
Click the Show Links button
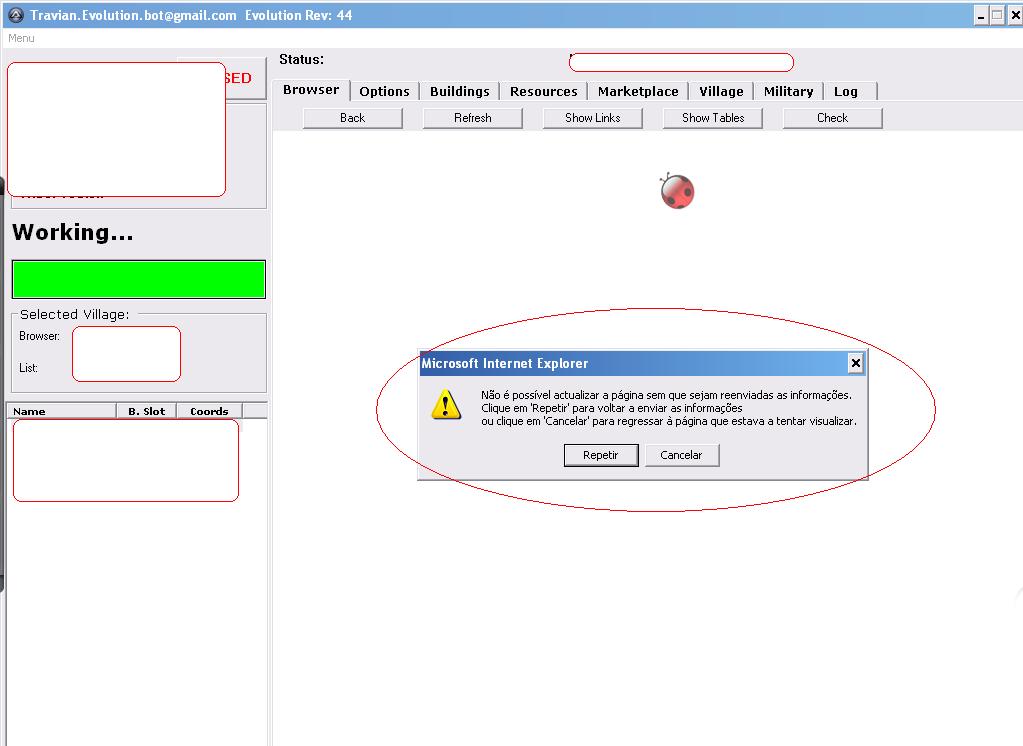592,118
